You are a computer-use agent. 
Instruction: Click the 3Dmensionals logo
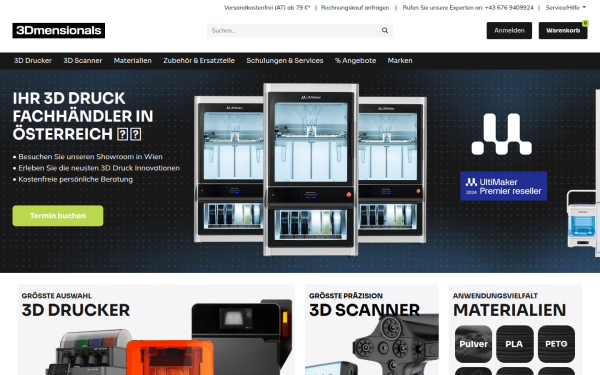(x=59, y=31)
